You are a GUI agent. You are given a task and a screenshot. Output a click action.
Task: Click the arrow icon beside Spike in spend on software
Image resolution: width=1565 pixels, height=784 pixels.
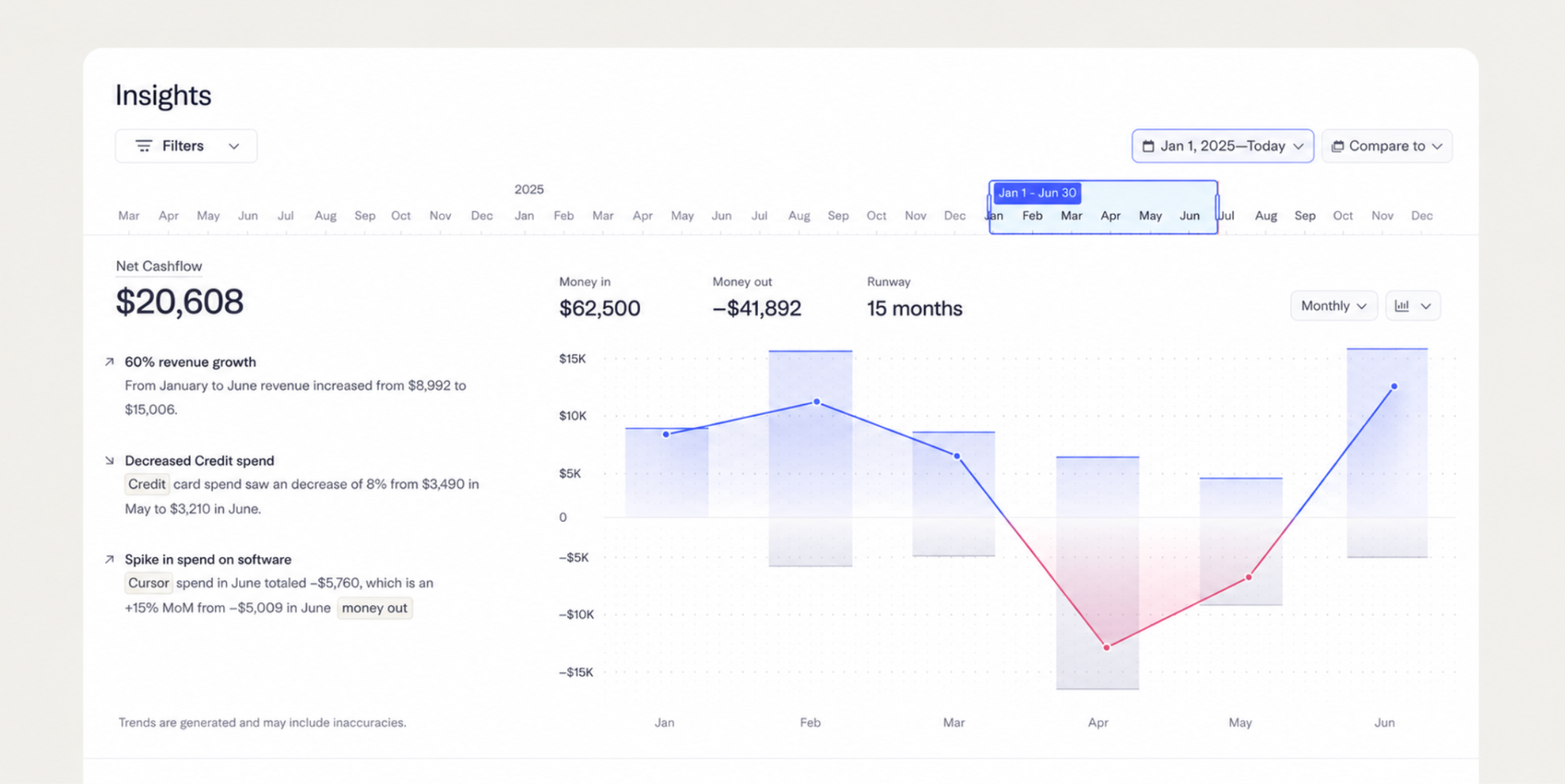[x=109, y=559]
